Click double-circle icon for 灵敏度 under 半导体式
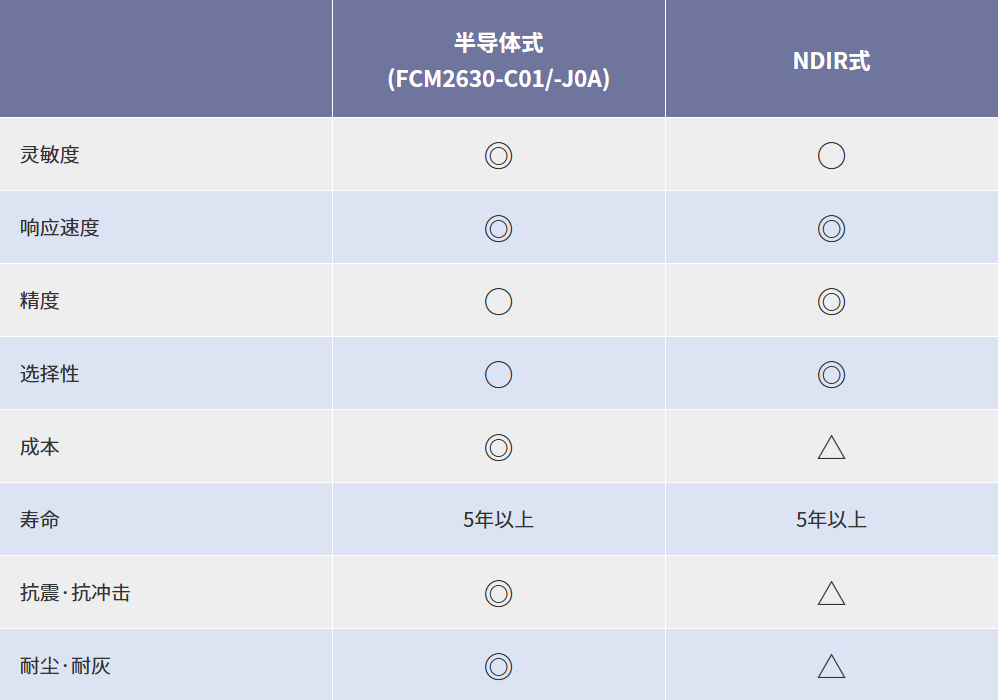999x700 pixels. click(x=498, y=155)
